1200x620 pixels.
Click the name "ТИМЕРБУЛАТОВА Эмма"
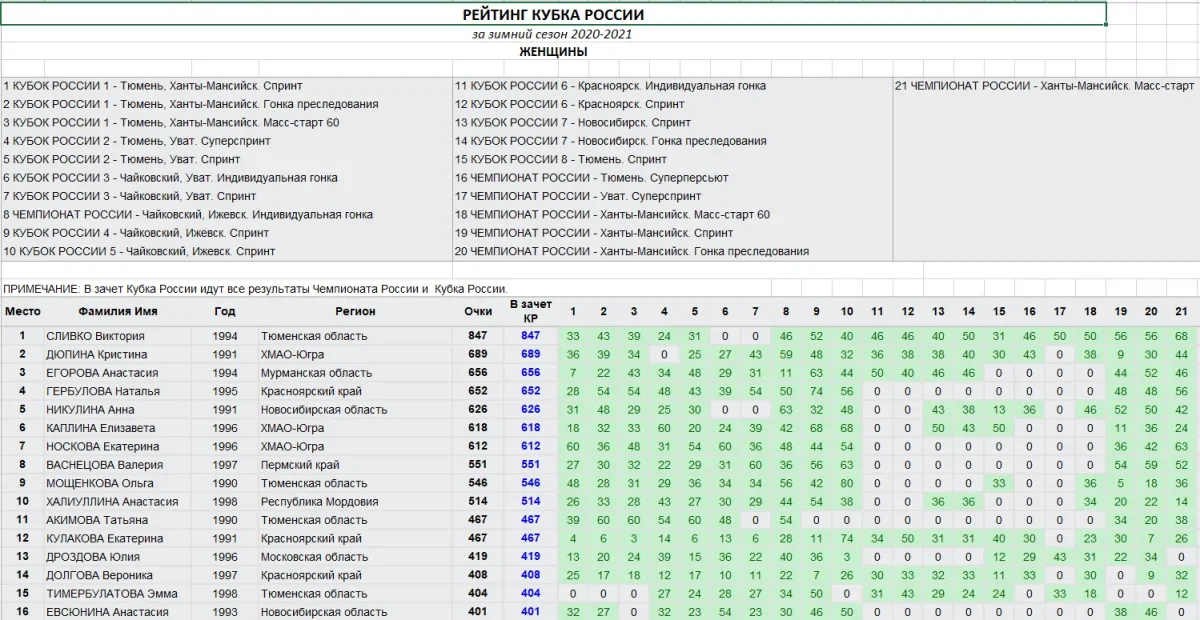111,593
